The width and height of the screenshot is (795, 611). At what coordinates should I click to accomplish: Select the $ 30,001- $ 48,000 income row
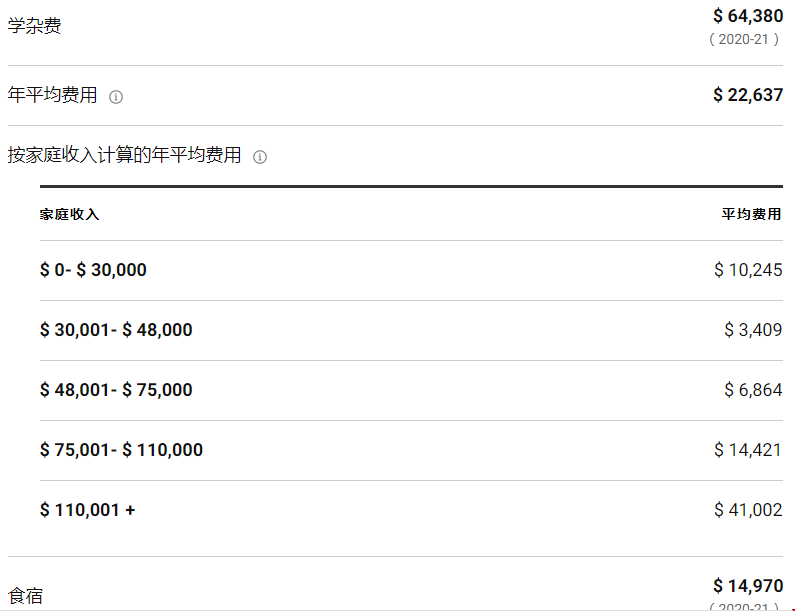tap(116, 330)
